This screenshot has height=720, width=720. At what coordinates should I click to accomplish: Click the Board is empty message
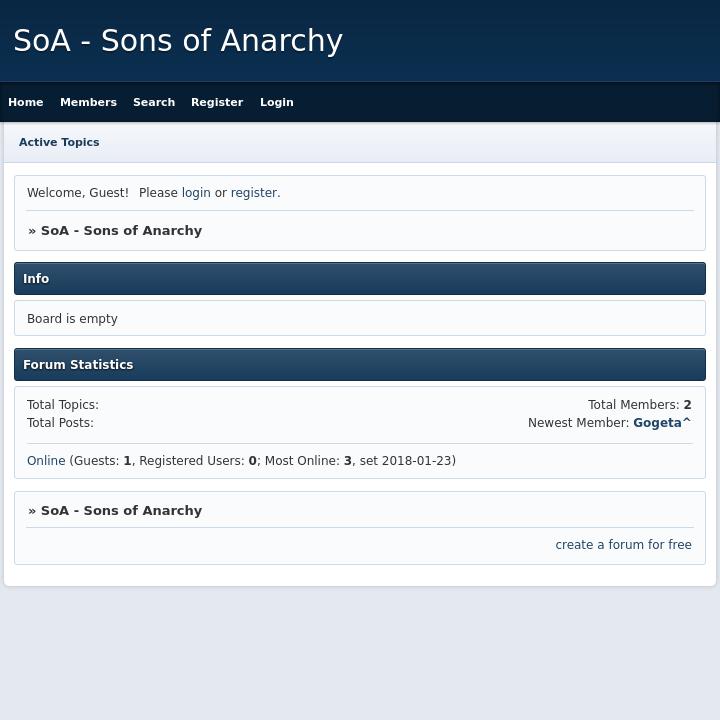coord(72,319)
